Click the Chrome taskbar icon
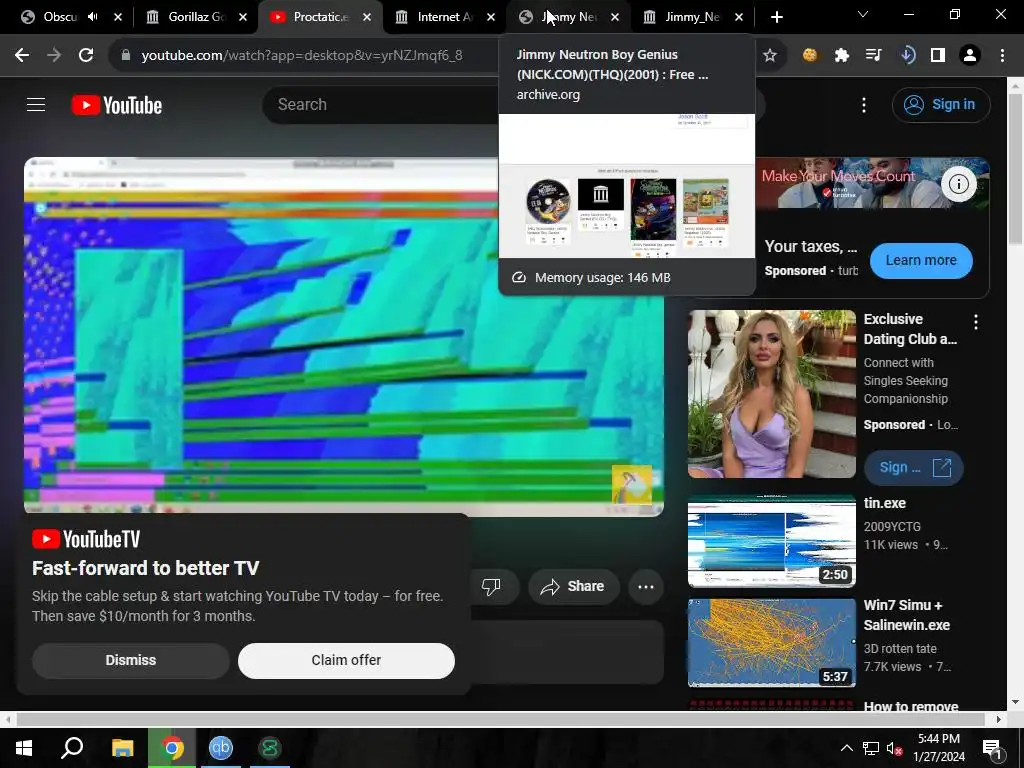 point(172,748)
